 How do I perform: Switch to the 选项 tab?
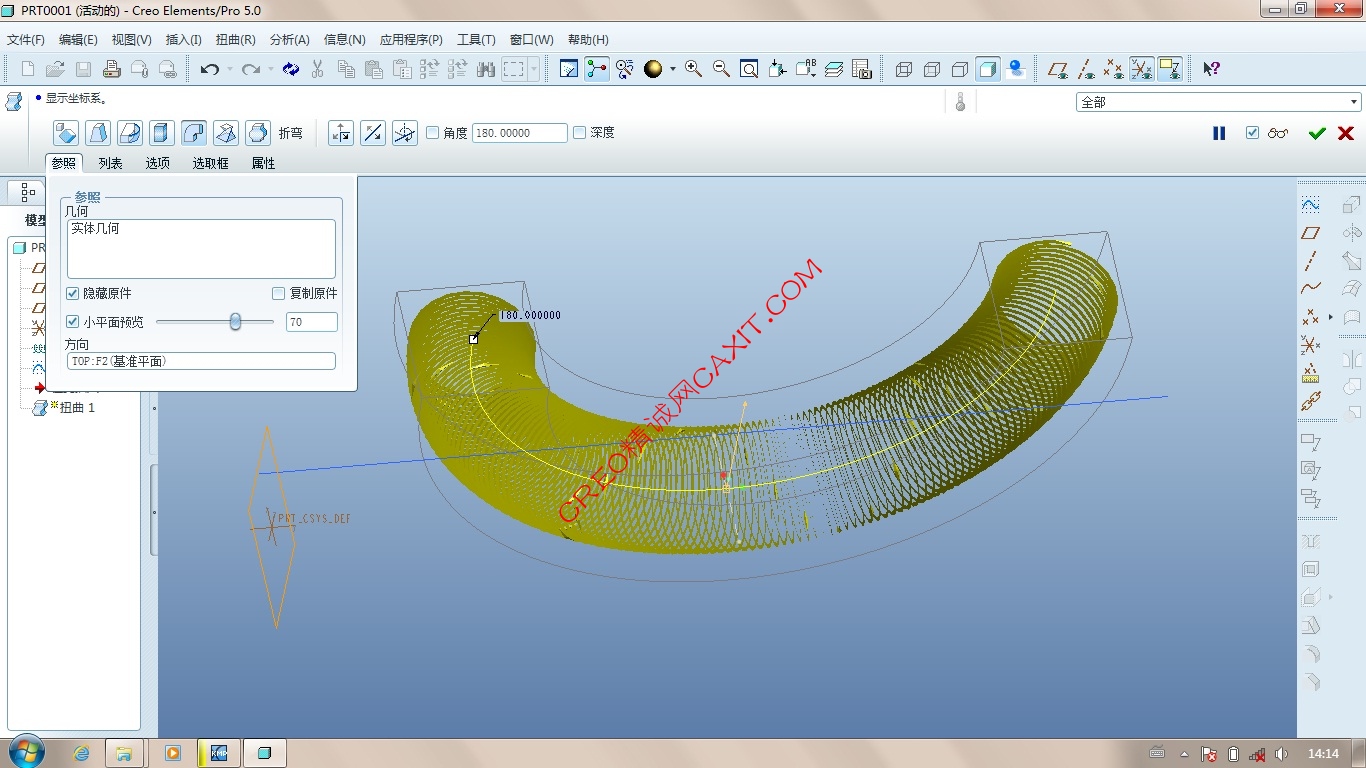coord(158,163)
